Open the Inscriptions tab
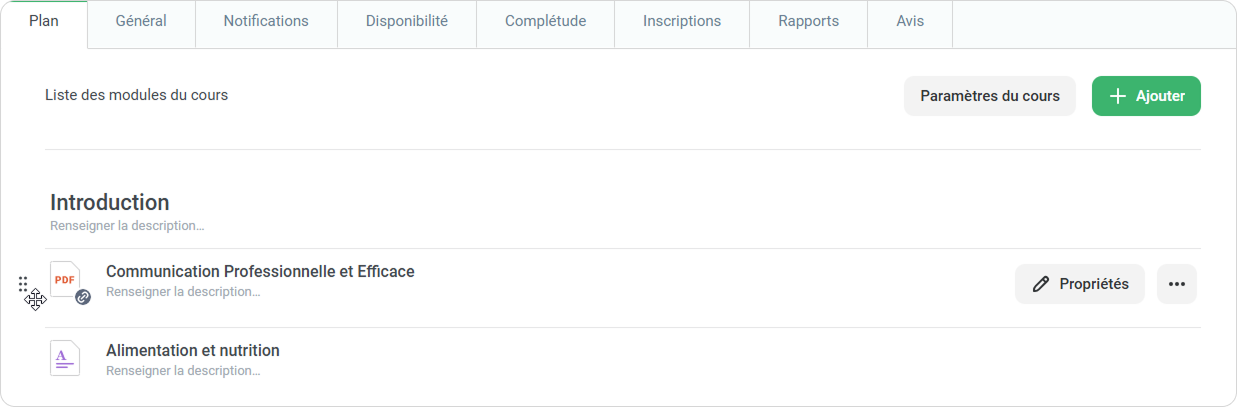Screen dimensions: 1237x407 (x=682, y=21)
